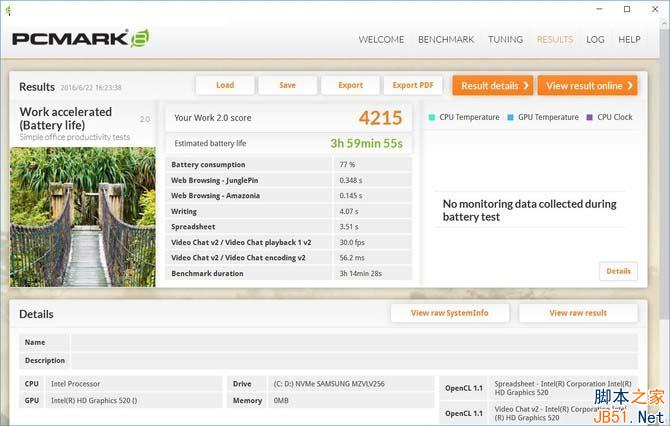670x426 pixels.
Task: Click the Description input field
Action: tap(354, 361)
